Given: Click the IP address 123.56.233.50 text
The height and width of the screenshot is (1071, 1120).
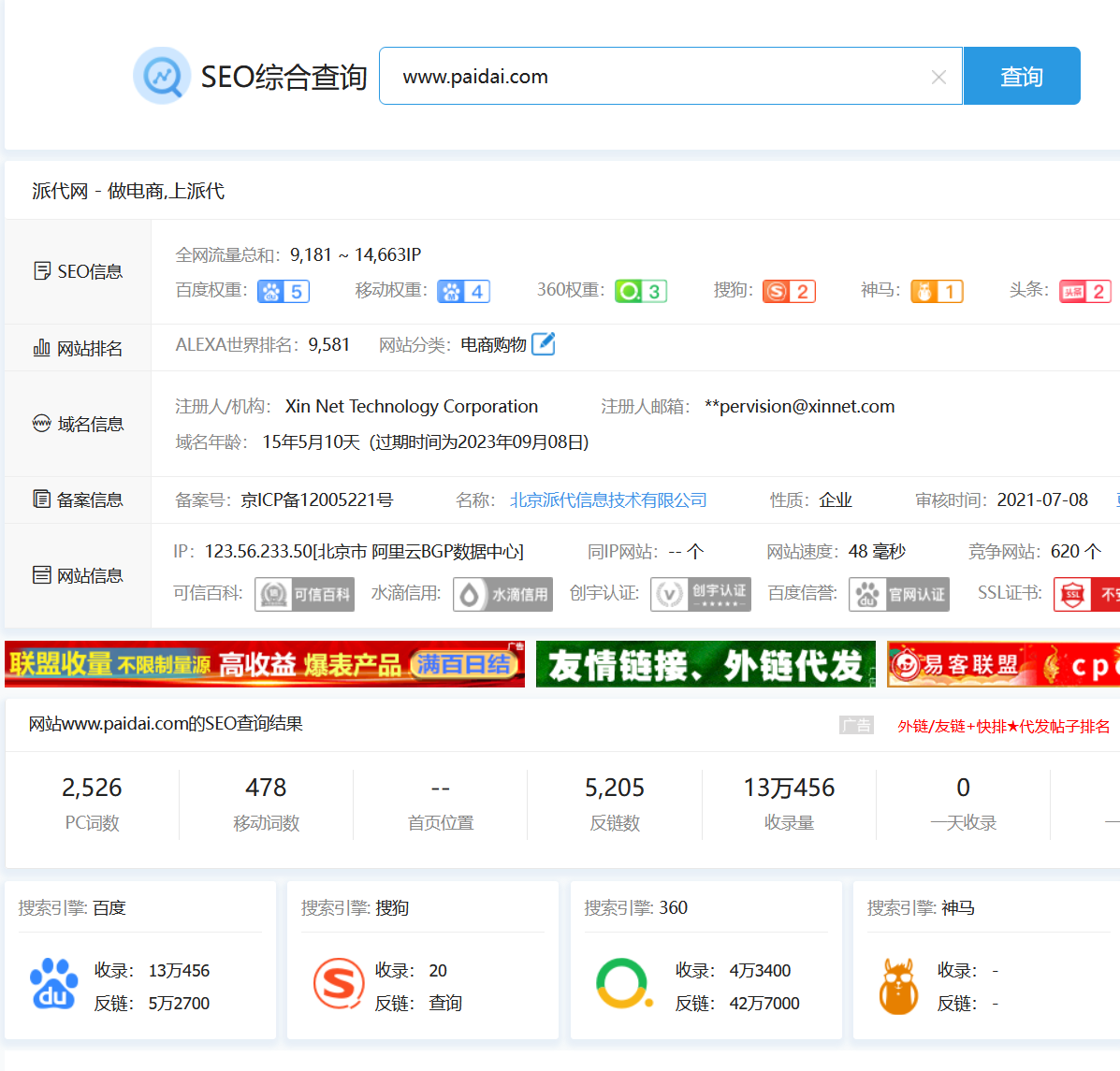Looking at the screenshot, I should pos(258,552).
